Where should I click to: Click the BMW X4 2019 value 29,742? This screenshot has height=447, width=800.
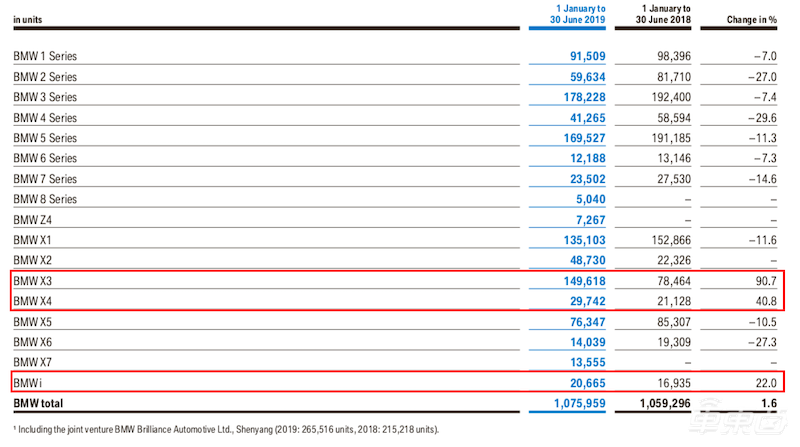577,302
